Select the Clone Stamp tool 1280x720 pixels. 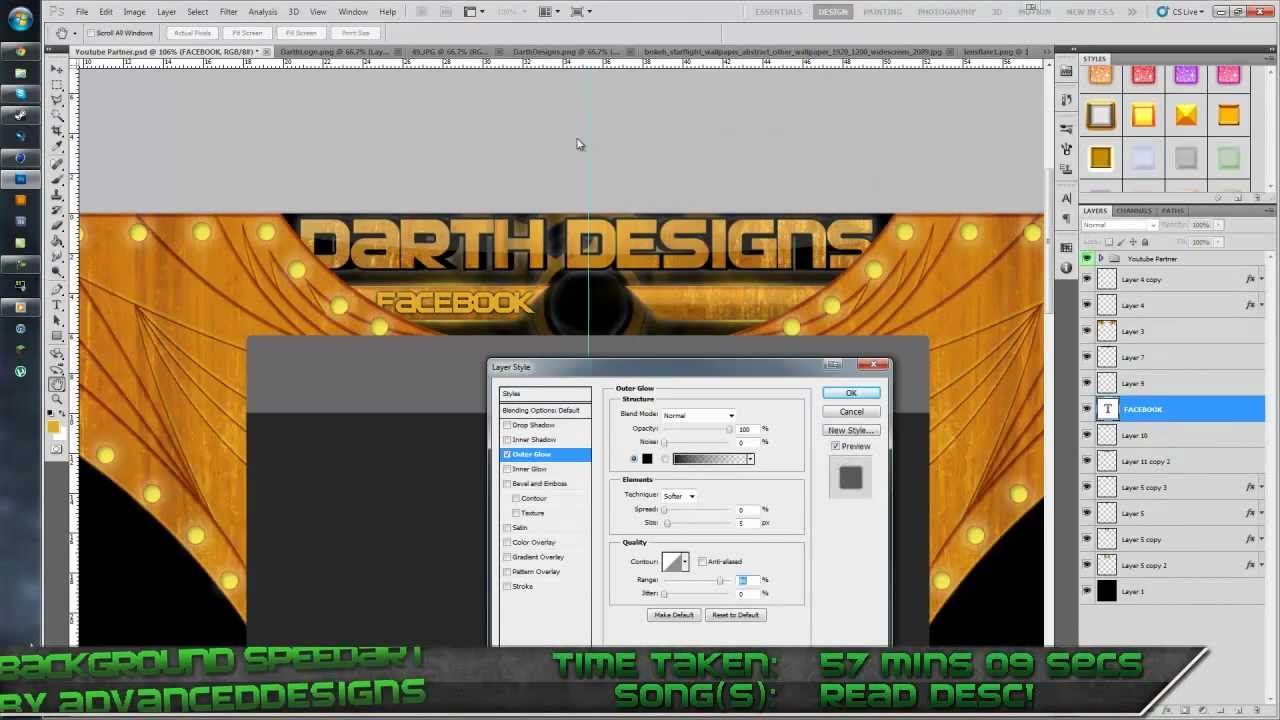[x=57, y=196]
